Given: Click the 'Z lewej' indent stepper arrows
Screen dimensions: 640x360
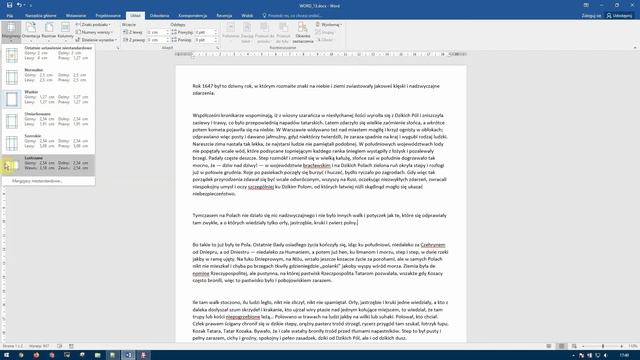Looking at the screenshot, I should (x=167, y=32).
